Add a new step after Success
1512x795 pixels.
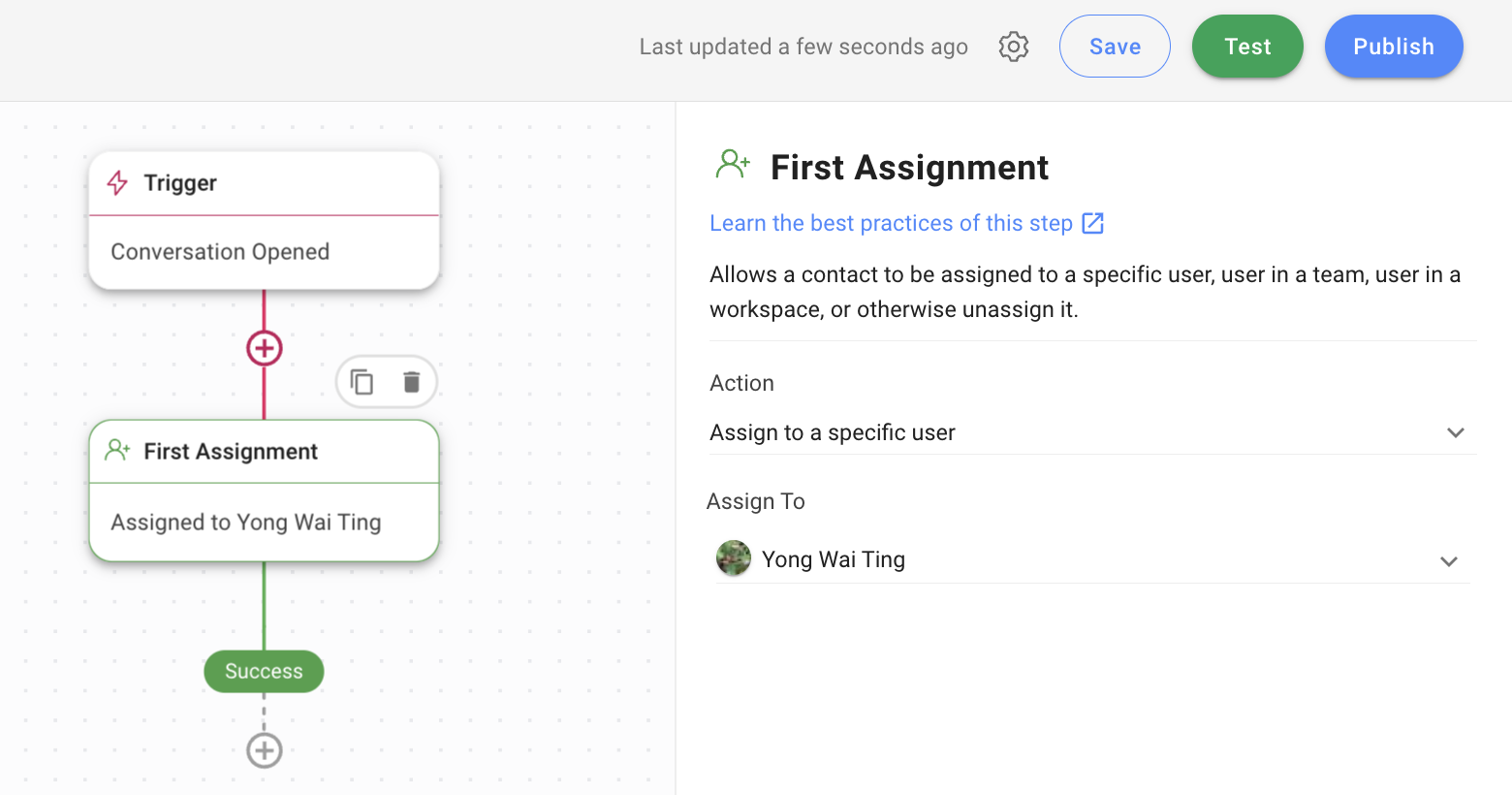(264, 749)
